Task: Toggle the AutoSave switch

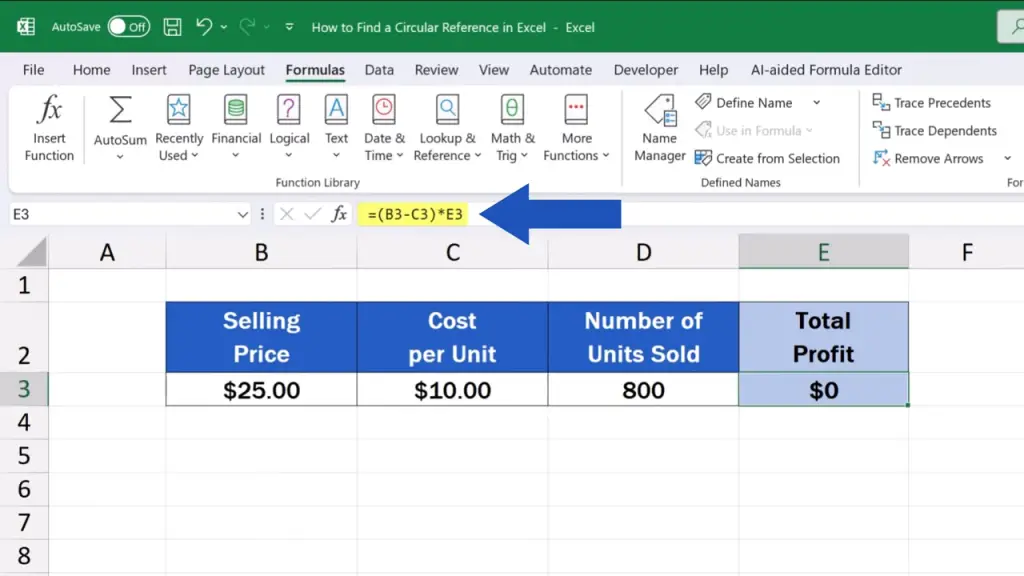Action: [128, 27]
